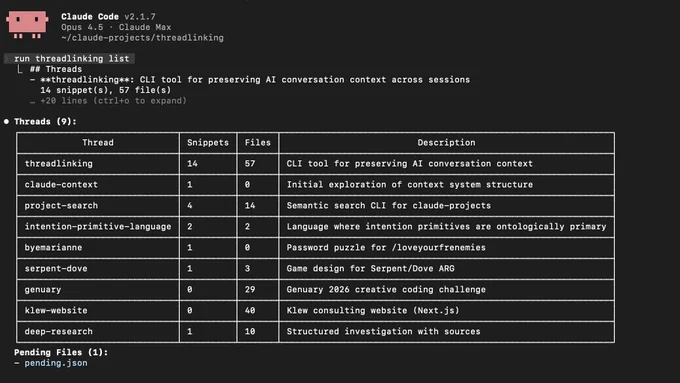
Task: Expand the +20 lines collapsed output
Action: [x=113, y=101]
